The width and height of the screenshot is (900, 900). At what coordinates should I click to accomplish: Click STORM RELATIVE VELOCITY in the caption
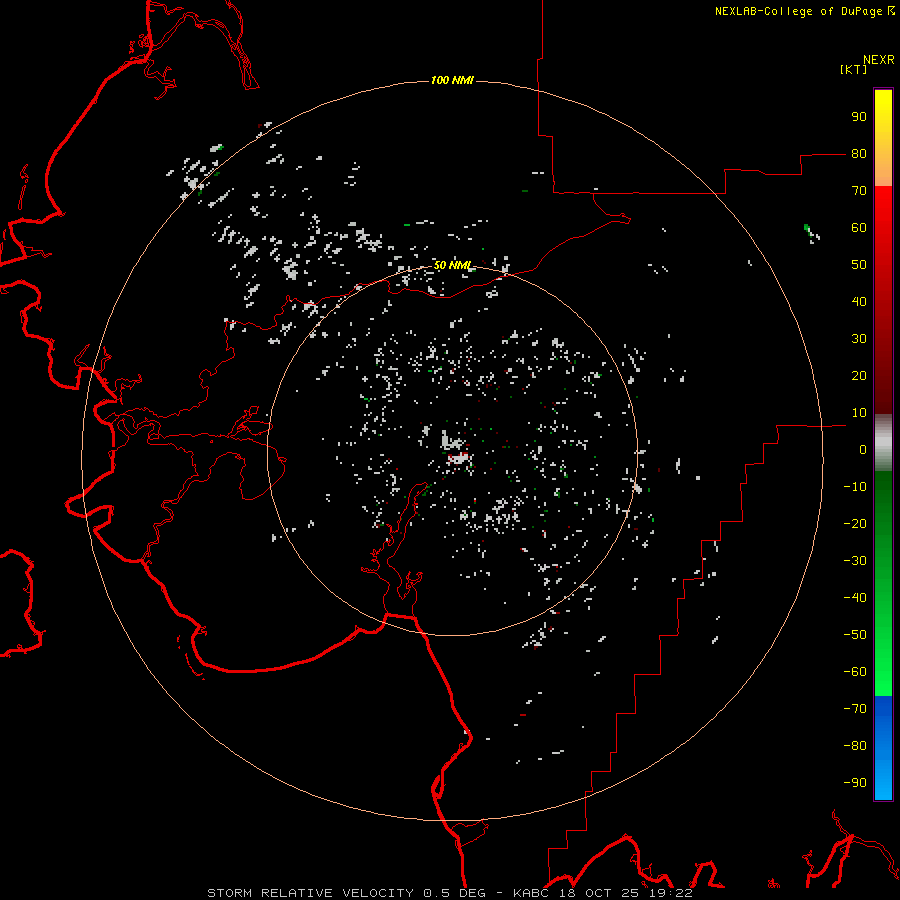point(310,893)
